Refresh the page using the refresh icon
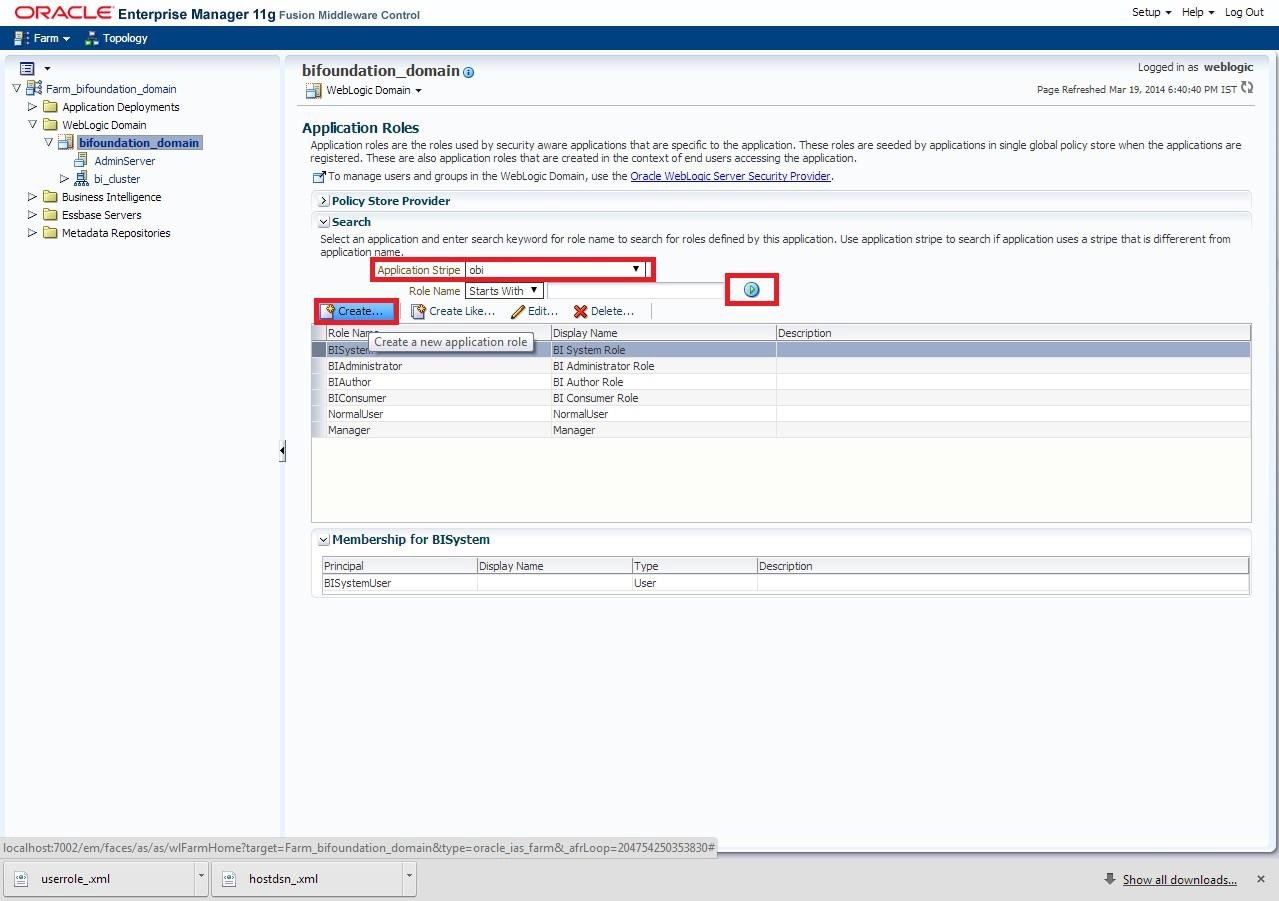1279x901 pixels. click(x=1247, y=89)
